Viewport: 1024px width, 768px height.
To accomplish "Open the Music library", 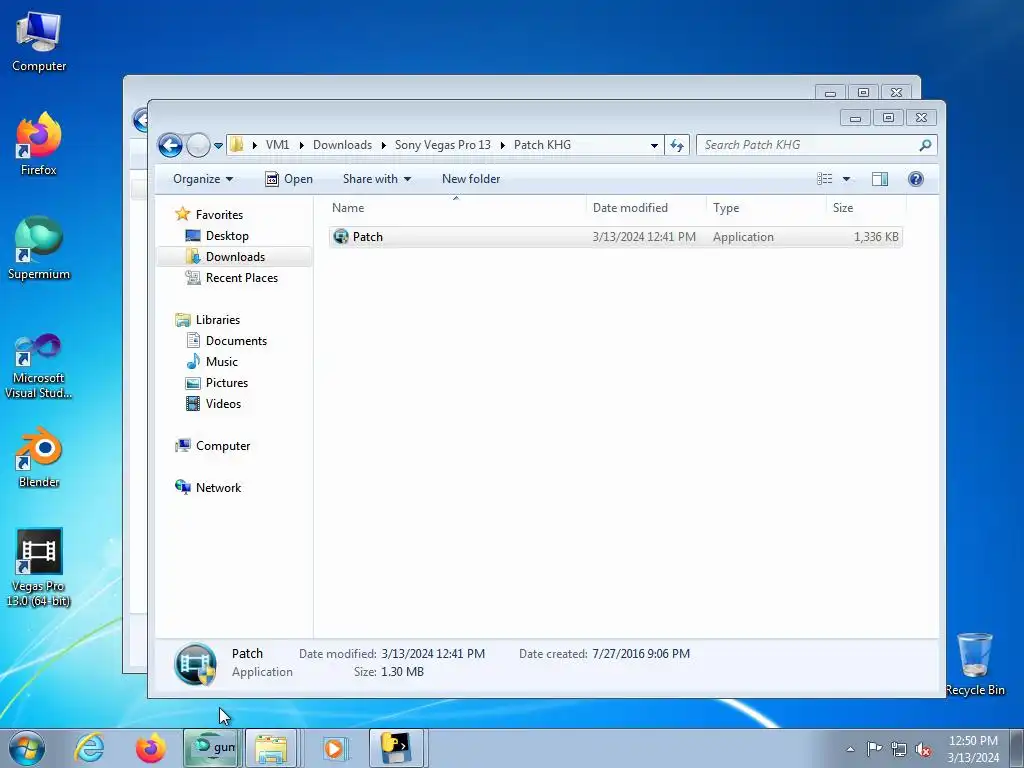I will (221, 362).
